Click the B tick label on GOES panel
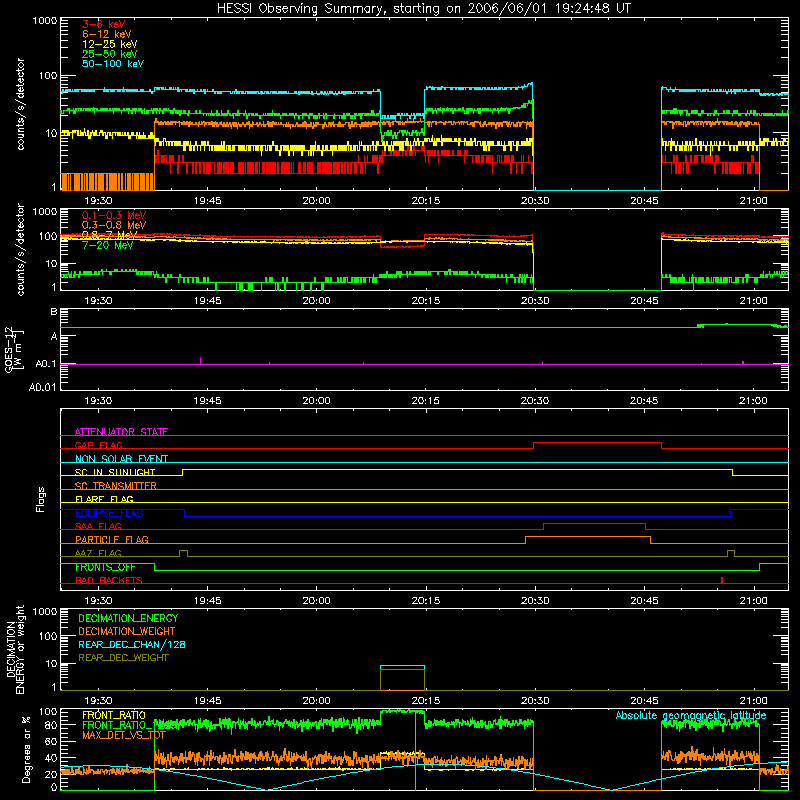Screen dimensions: 800x800 (54, 312)
